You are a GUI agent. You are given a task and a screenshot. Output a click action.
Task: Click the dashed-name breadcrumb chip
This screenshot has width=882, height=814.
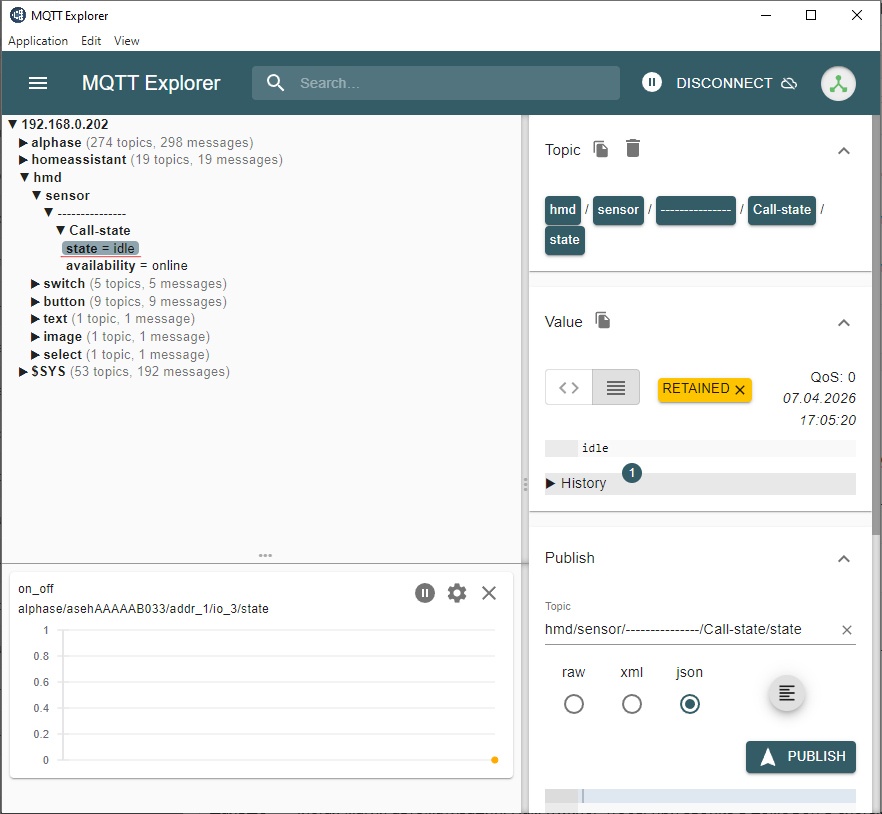696,210
